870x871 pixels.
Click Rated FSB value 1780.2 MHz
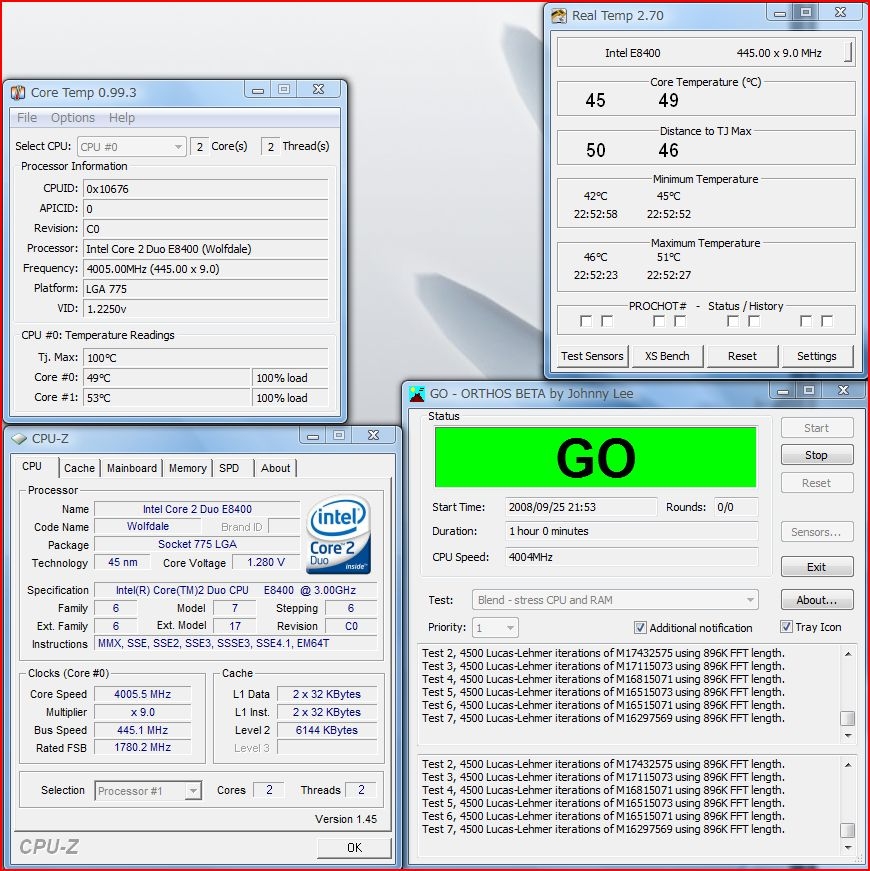pyautogui.click(x=142, y=748)
